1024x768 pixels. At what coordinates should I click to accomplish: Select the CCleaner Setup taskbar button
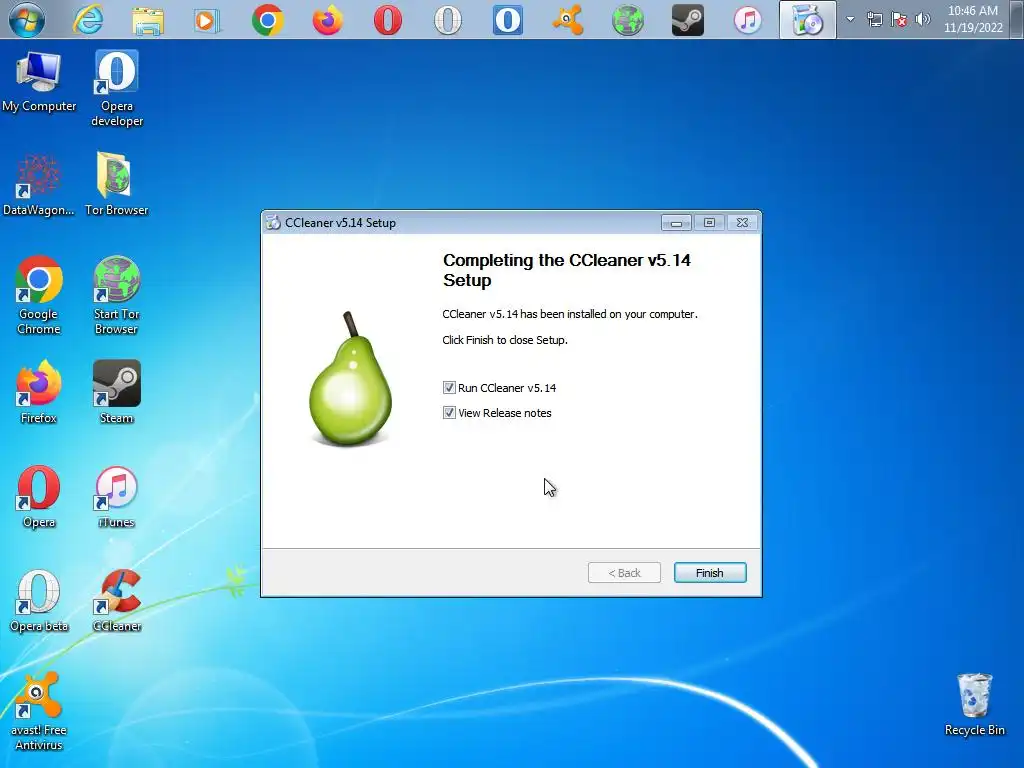coord(808,20)
